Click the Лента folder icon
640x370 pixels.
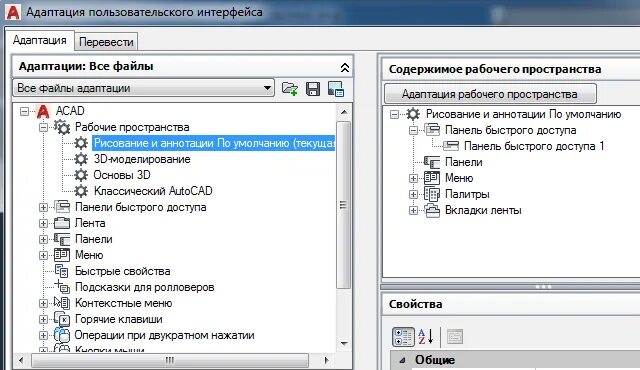tap(62, 223)
